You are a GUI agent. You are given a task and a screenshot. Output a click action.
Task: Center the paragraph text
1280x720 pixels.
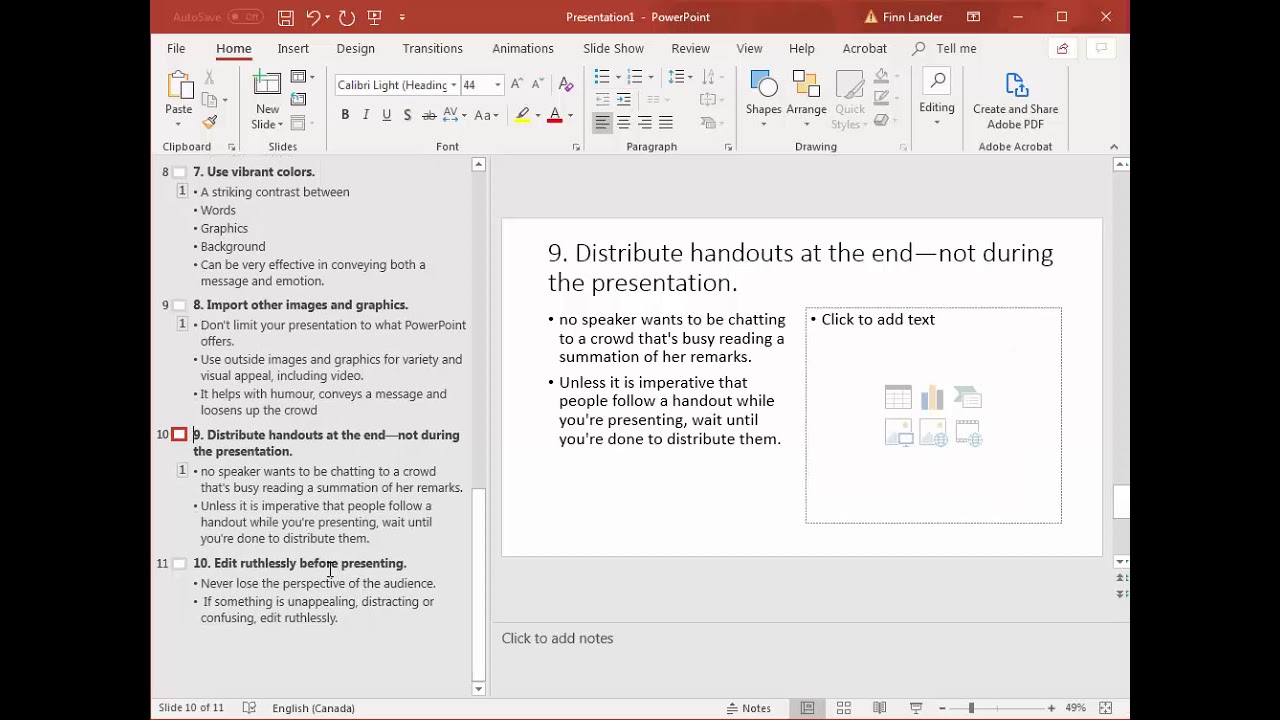pyautogui.click(x=623, y=122)
